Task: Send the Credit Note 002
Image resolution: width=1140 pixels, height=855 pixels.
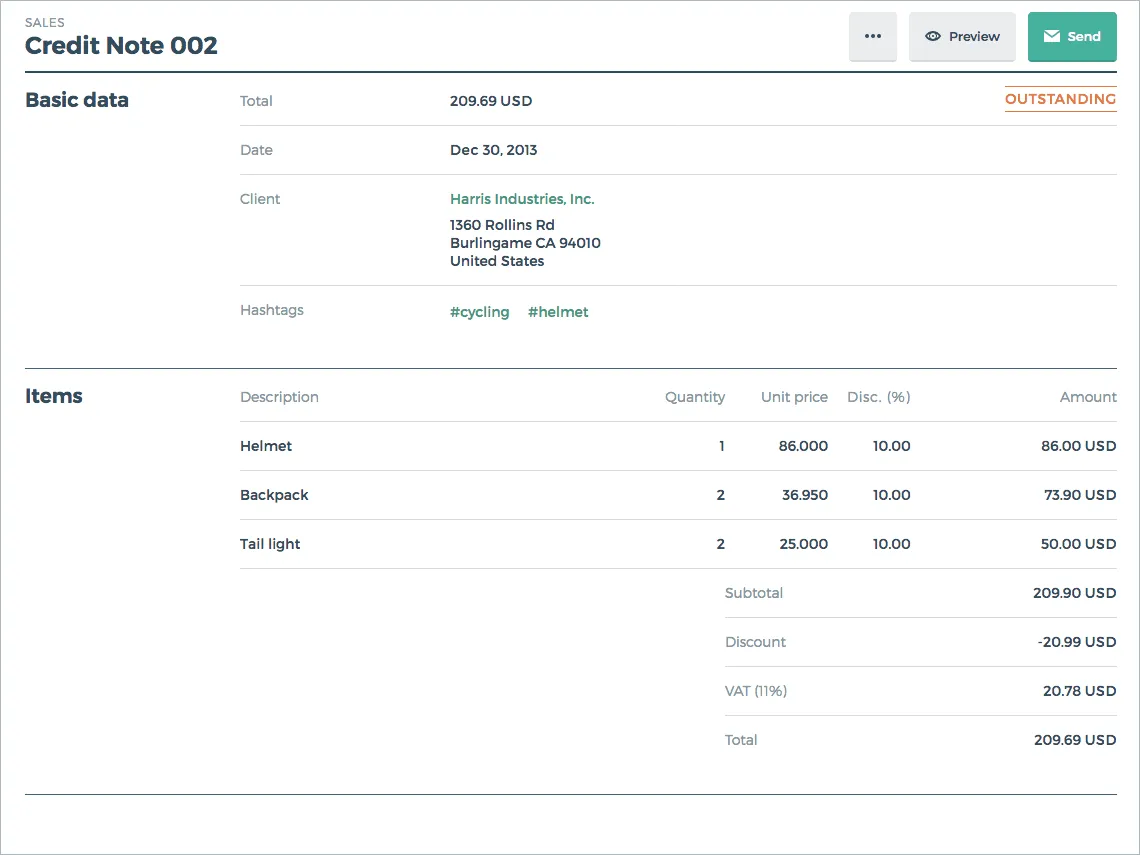Action: coord(1072,36)
